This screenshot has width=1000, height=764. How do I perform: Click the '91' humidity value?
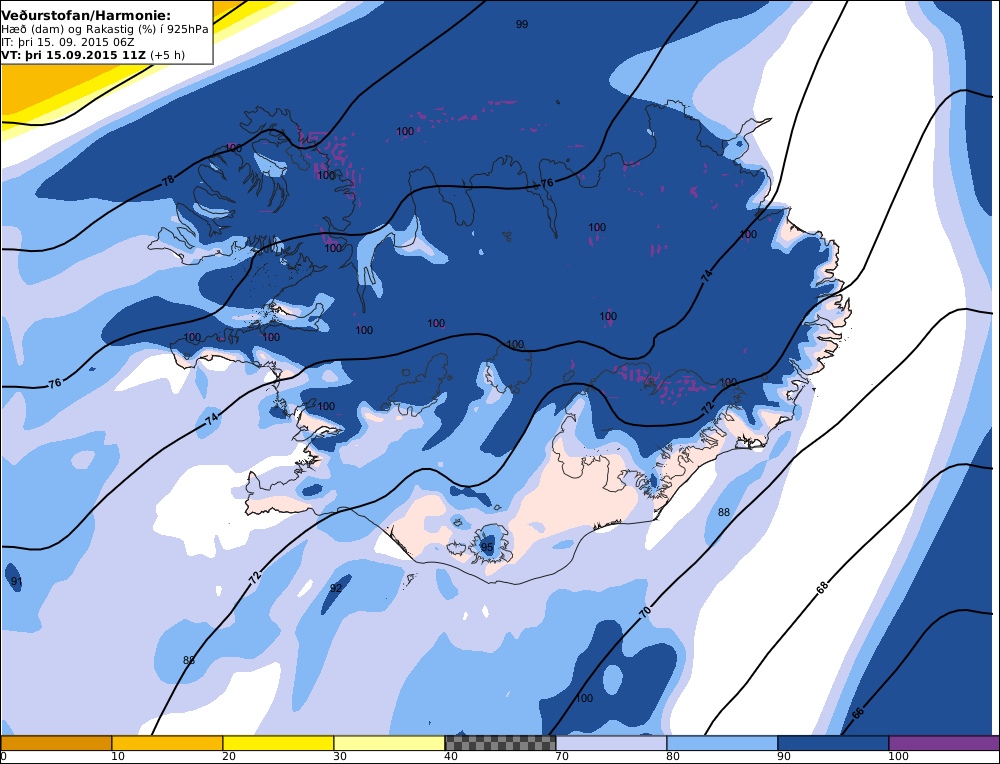pos(17,582)
